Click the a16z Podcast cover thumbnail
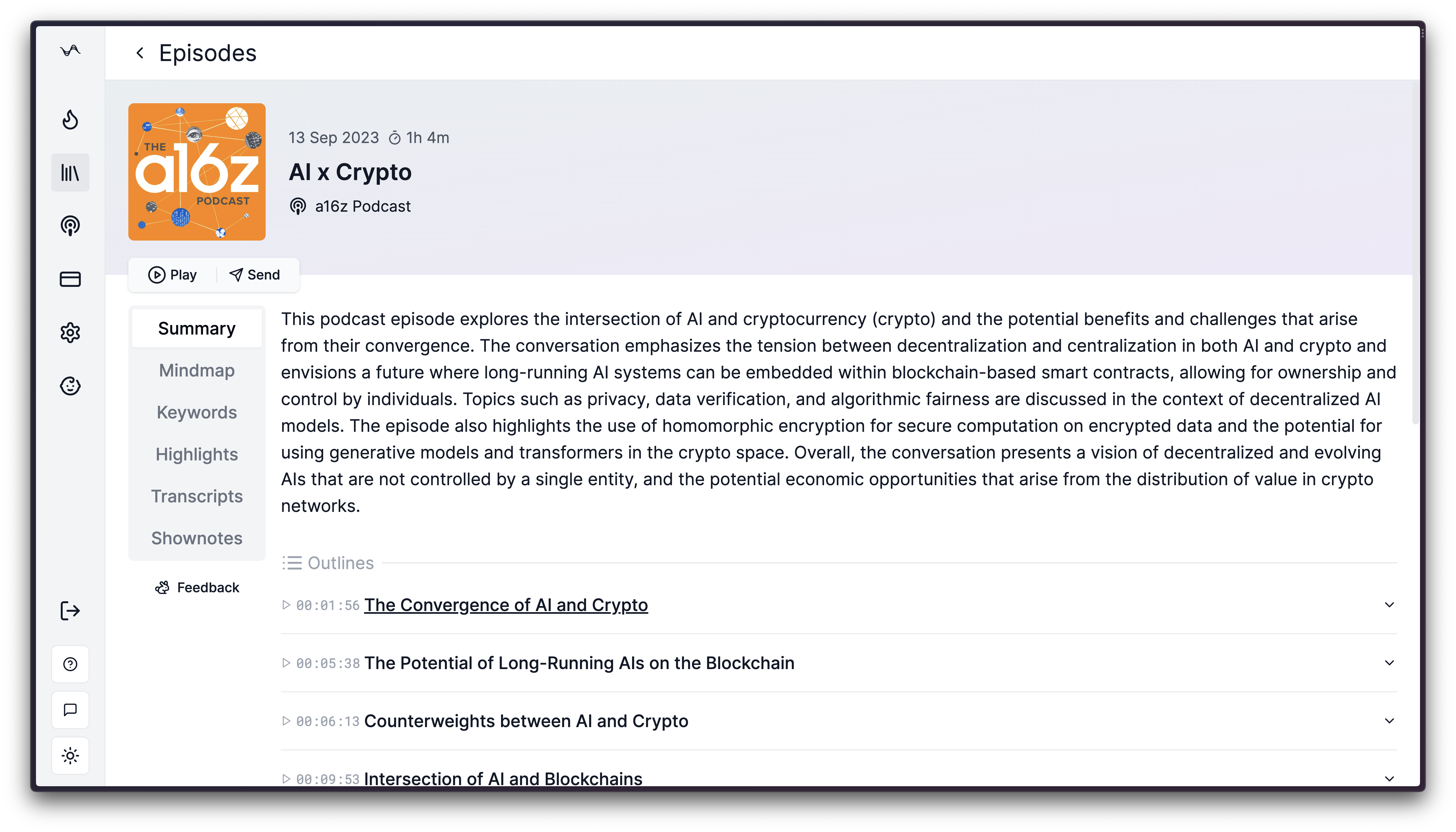The height and width of the screenshot is (832, 1456). click(x=196, y=171)
